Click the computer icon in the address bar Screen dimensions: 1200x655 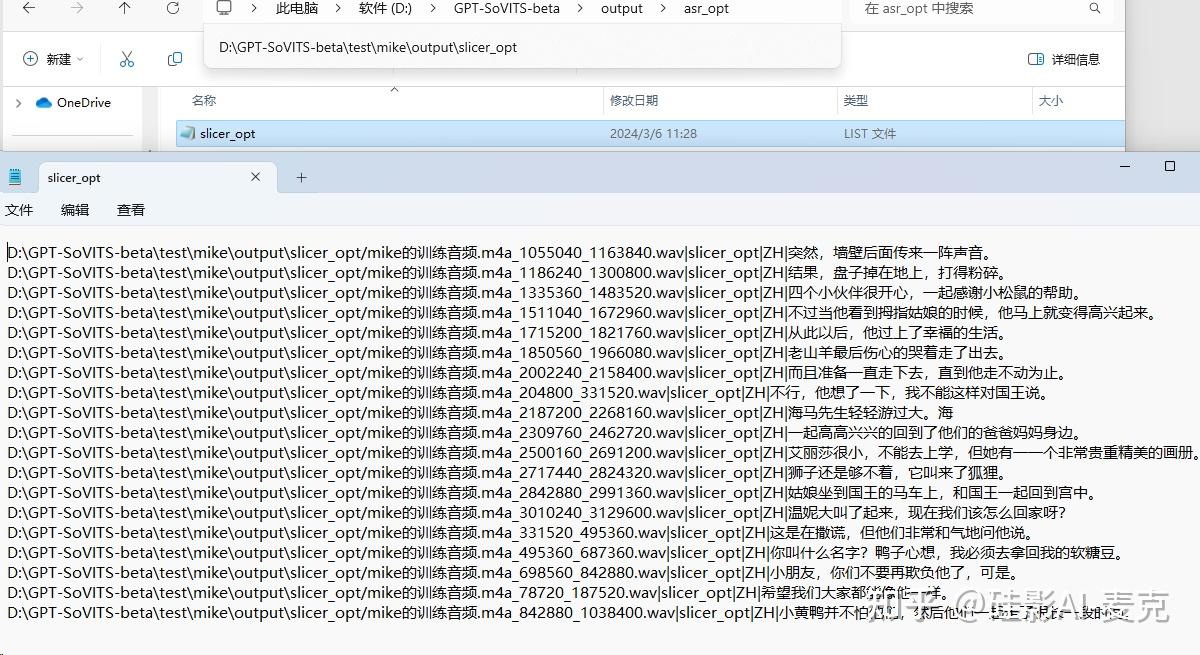point(224,9)
